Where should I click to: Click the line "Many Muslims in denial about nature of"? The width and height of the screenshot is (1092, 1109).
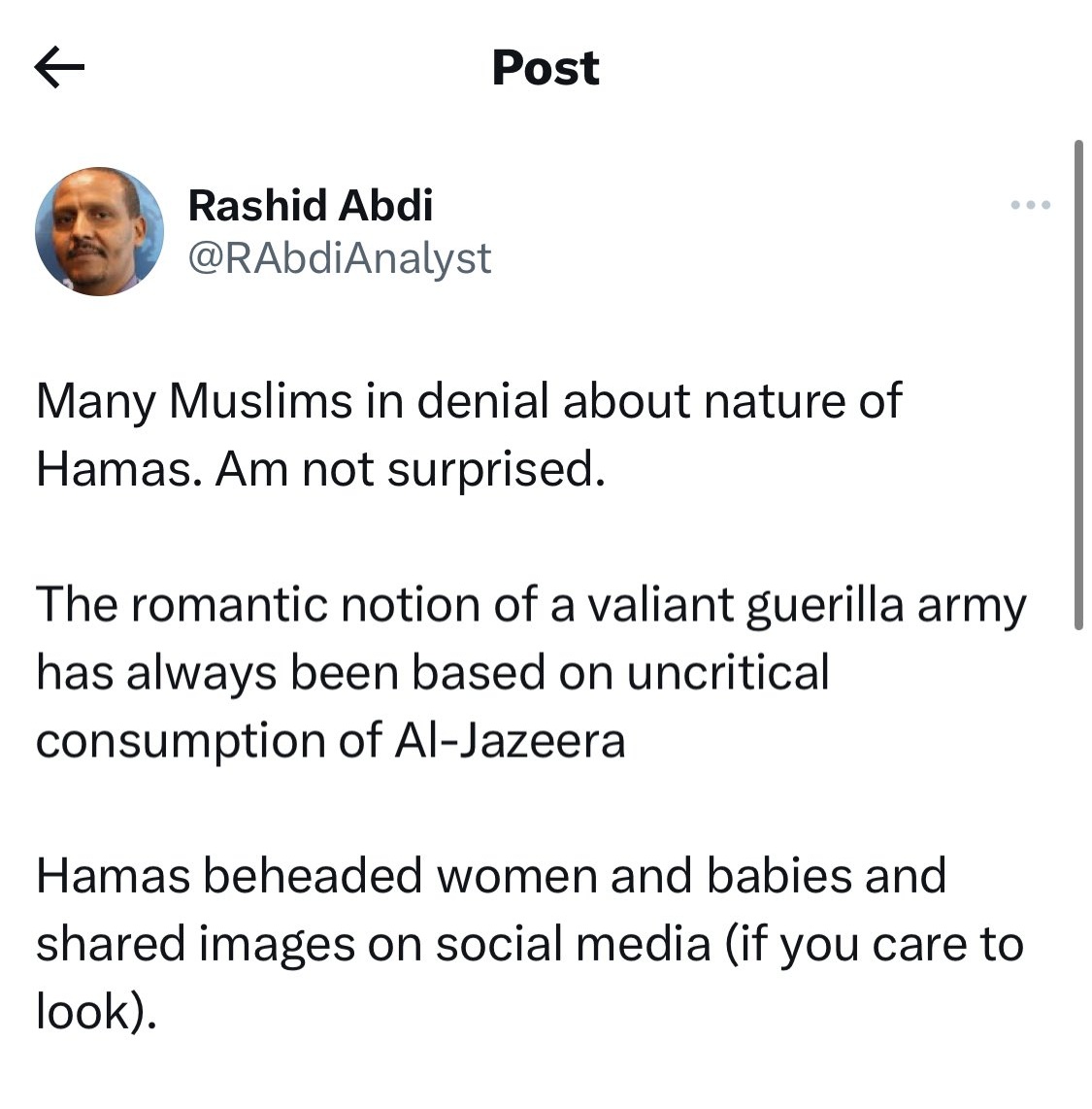pyautogui.click(x=469, y=401)
